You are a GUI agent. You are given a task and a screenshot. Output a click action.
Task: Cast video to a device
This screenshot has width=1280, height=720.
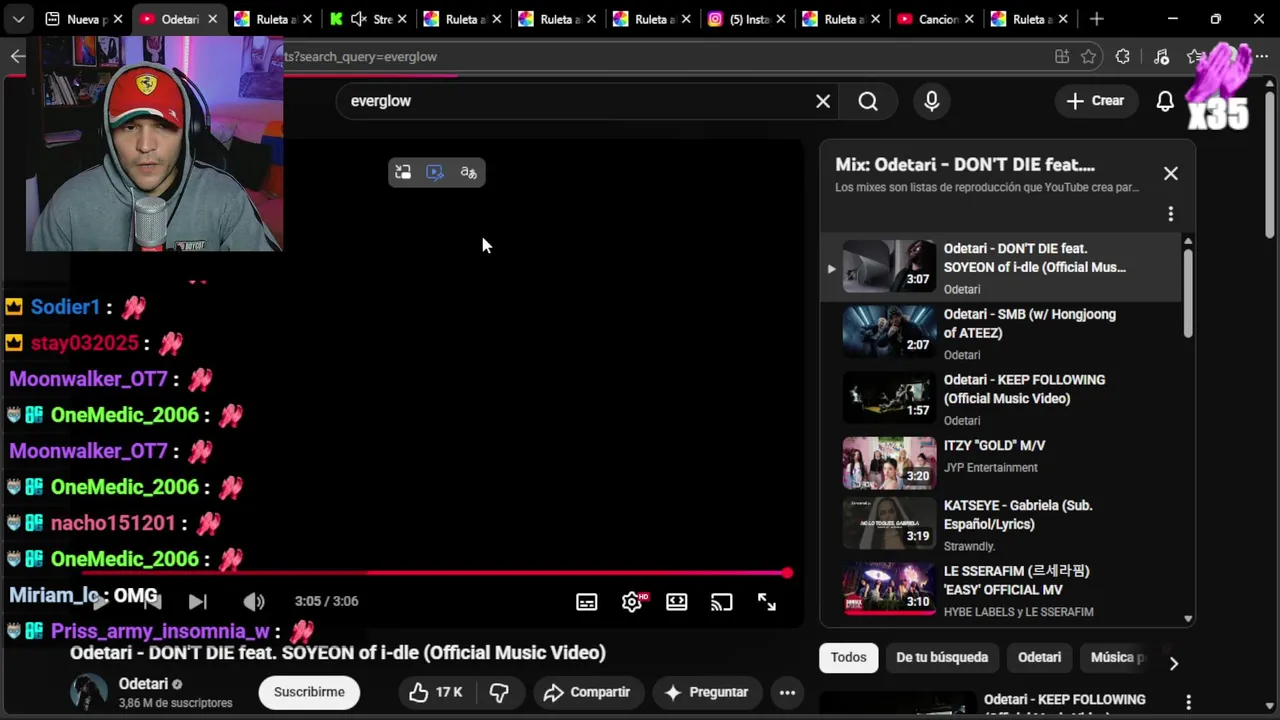722,602
